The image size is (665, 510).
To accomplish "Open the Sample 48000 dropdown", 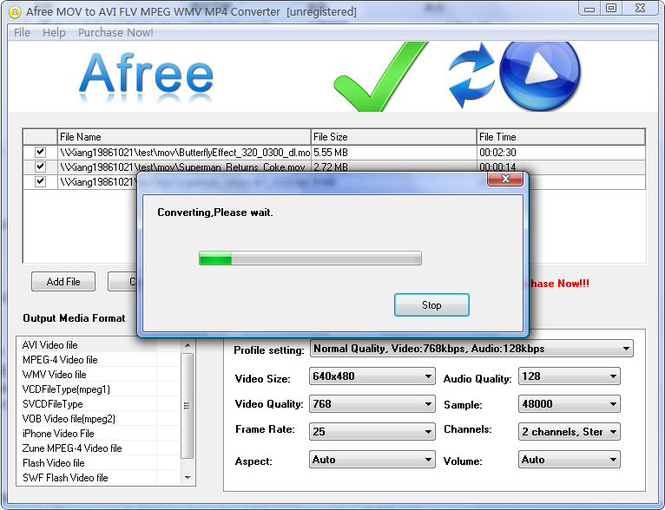I will tap(569, 404).
